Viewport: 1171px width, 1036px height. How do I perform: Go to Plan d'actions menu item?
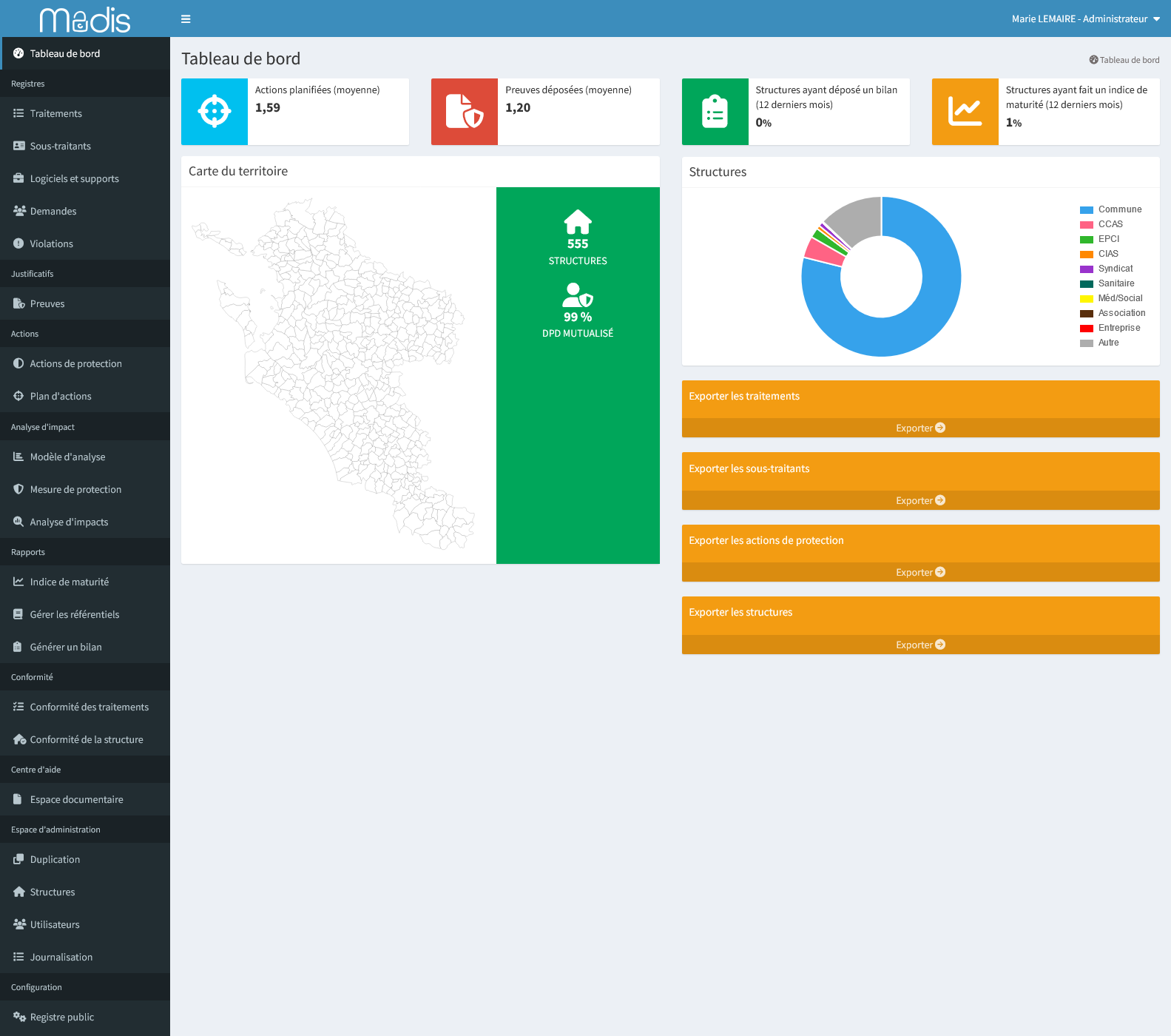pos(61,396)
